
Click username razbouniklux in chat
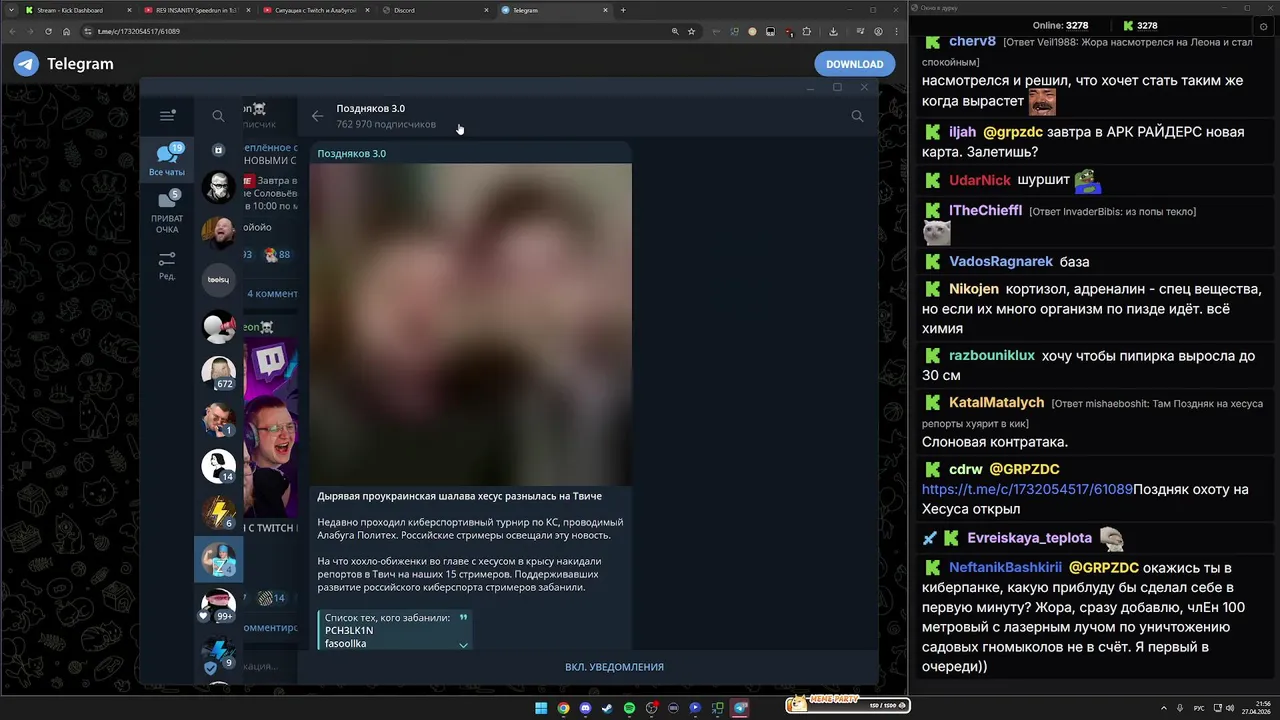[992, 355]
